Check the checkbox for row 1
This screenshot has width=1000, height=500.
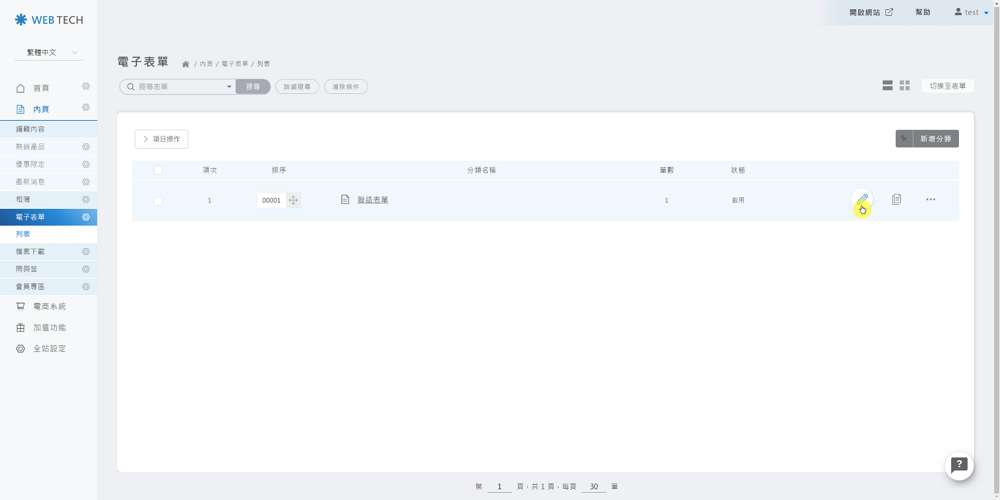point(158,201)
